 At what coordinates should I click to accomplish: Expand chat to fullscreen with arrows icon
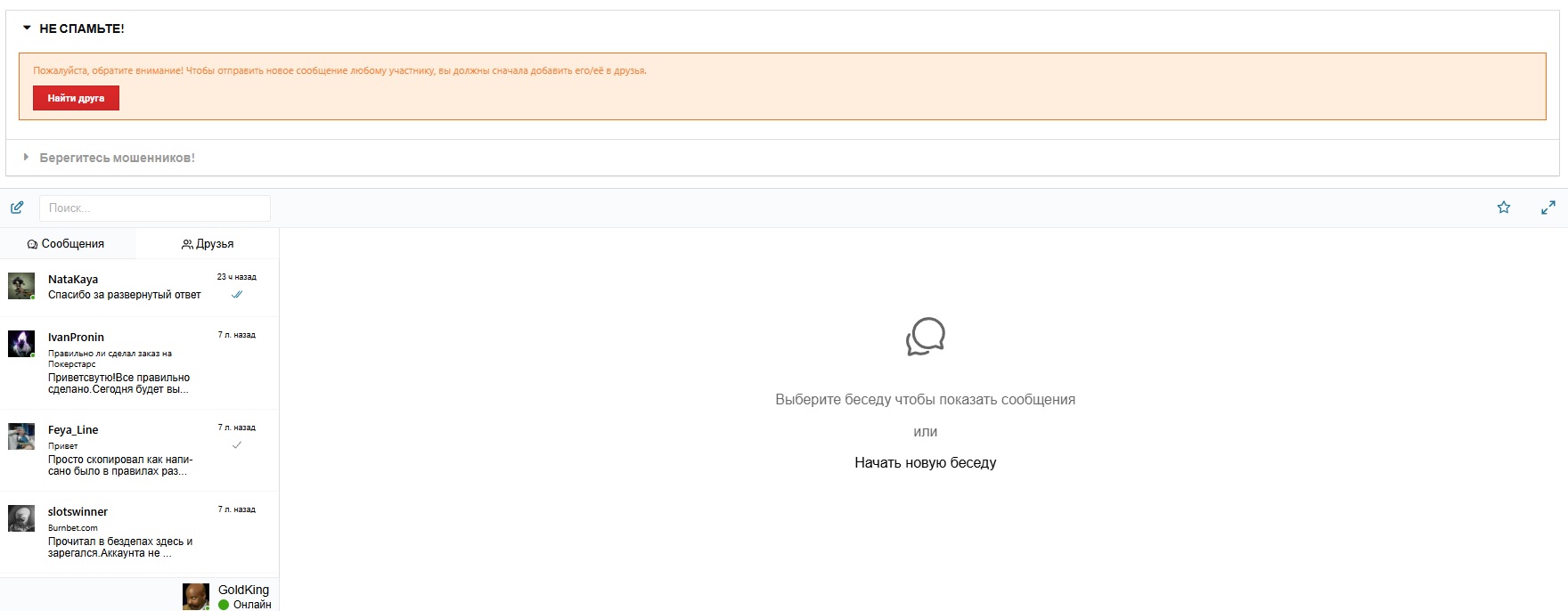1548,208
